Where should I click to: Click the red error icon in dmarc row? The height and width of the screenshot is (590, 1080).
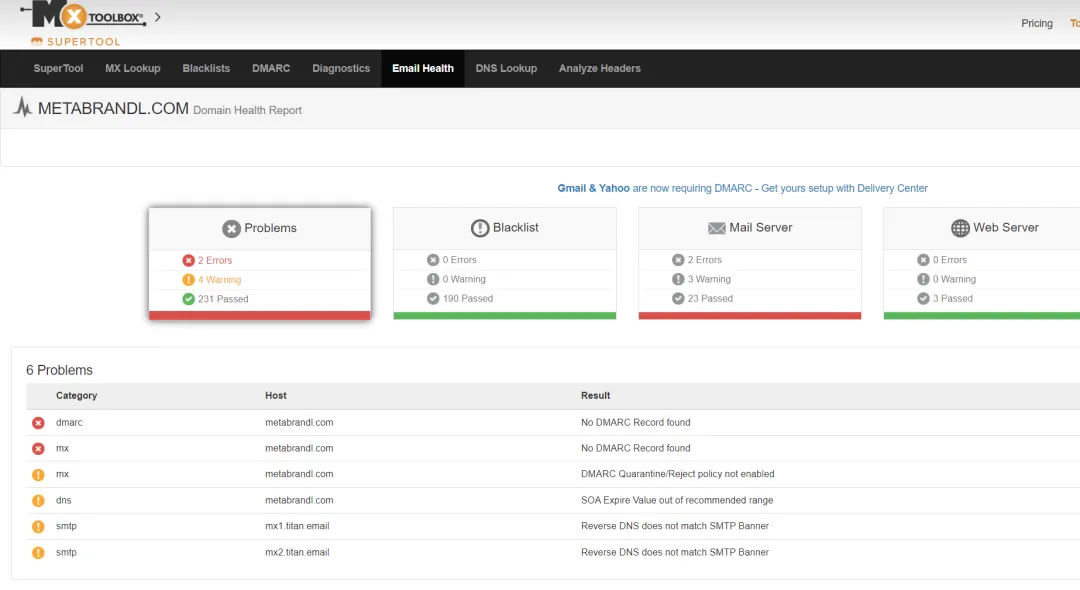tap(38, 423)
